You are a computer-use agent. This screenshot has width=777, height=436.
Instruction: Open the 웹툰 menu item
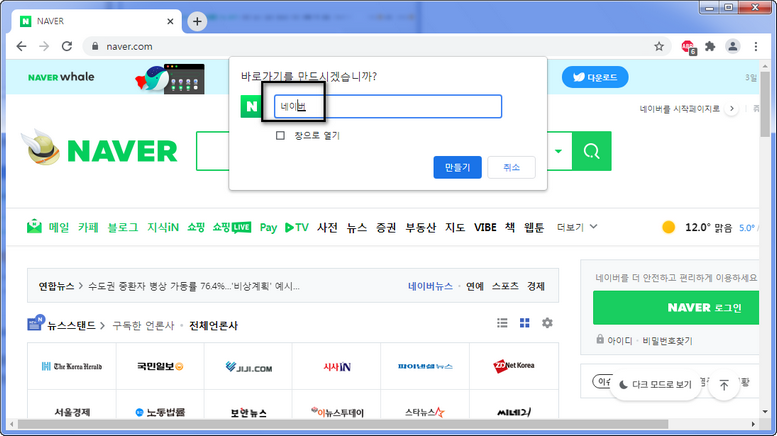[534, 227]
